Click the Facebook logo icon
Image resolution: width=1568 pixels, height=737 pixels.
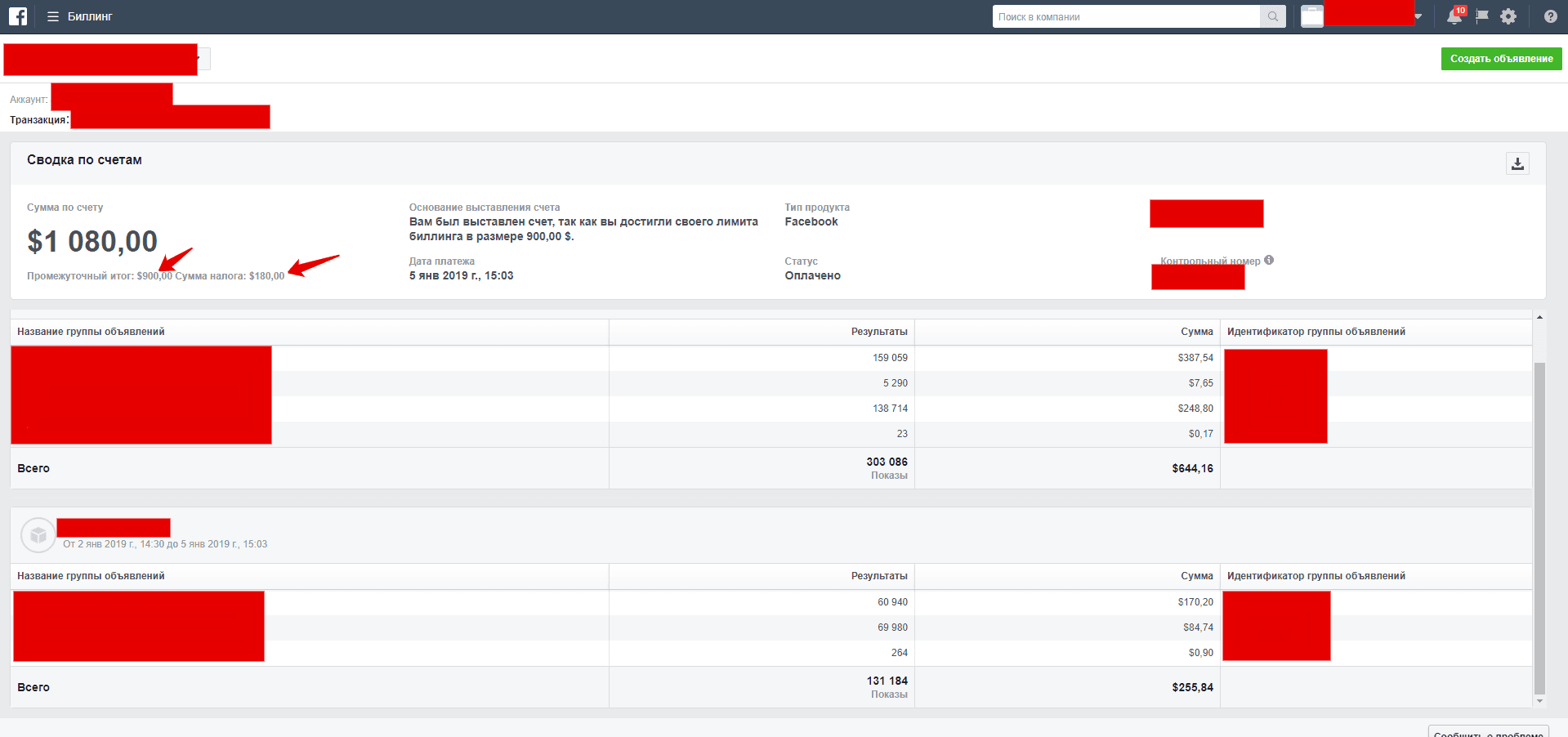click(x=18, y=16)
